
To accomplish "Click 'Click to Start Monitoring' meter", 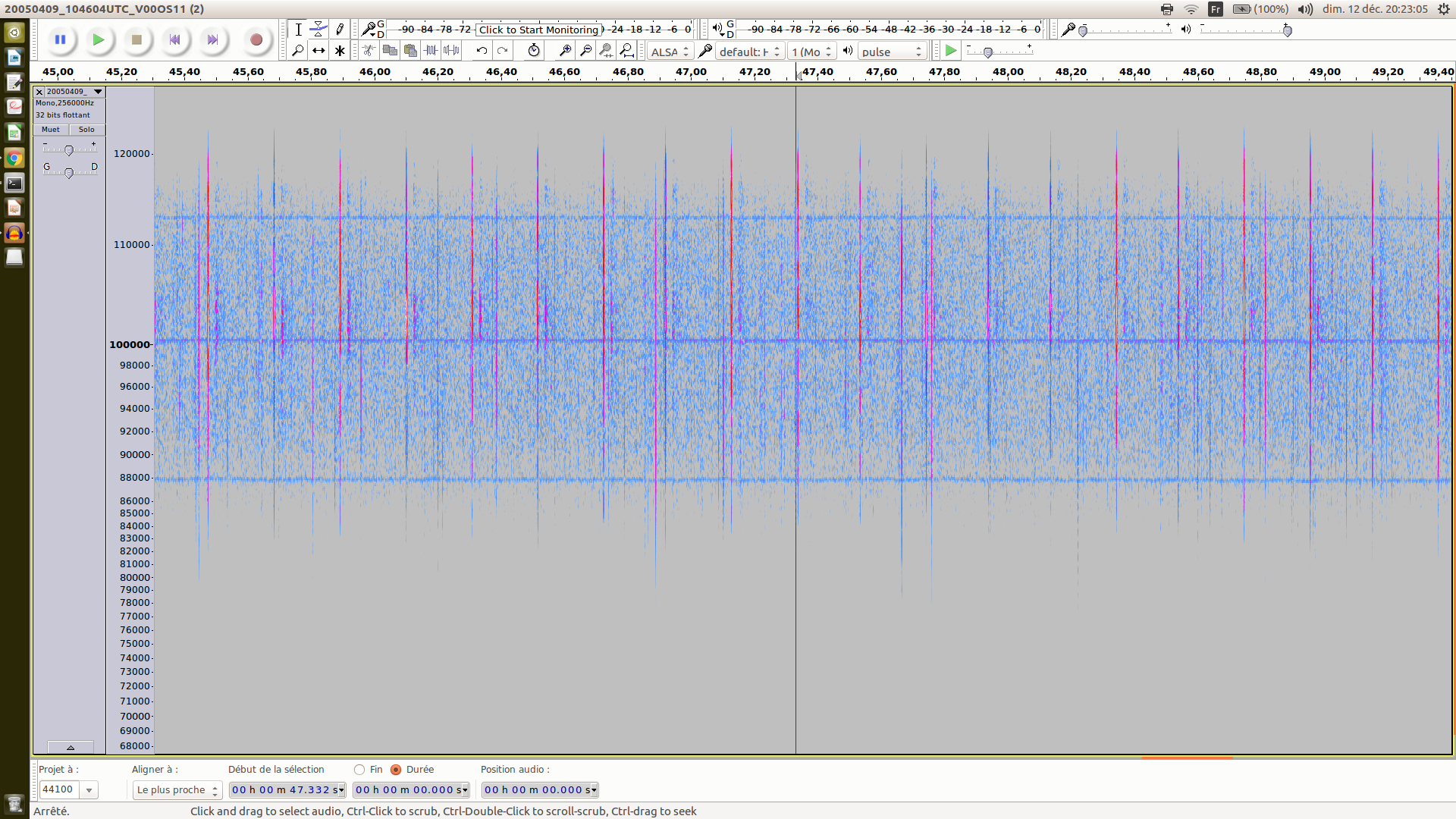I will [x=538, y=30].
